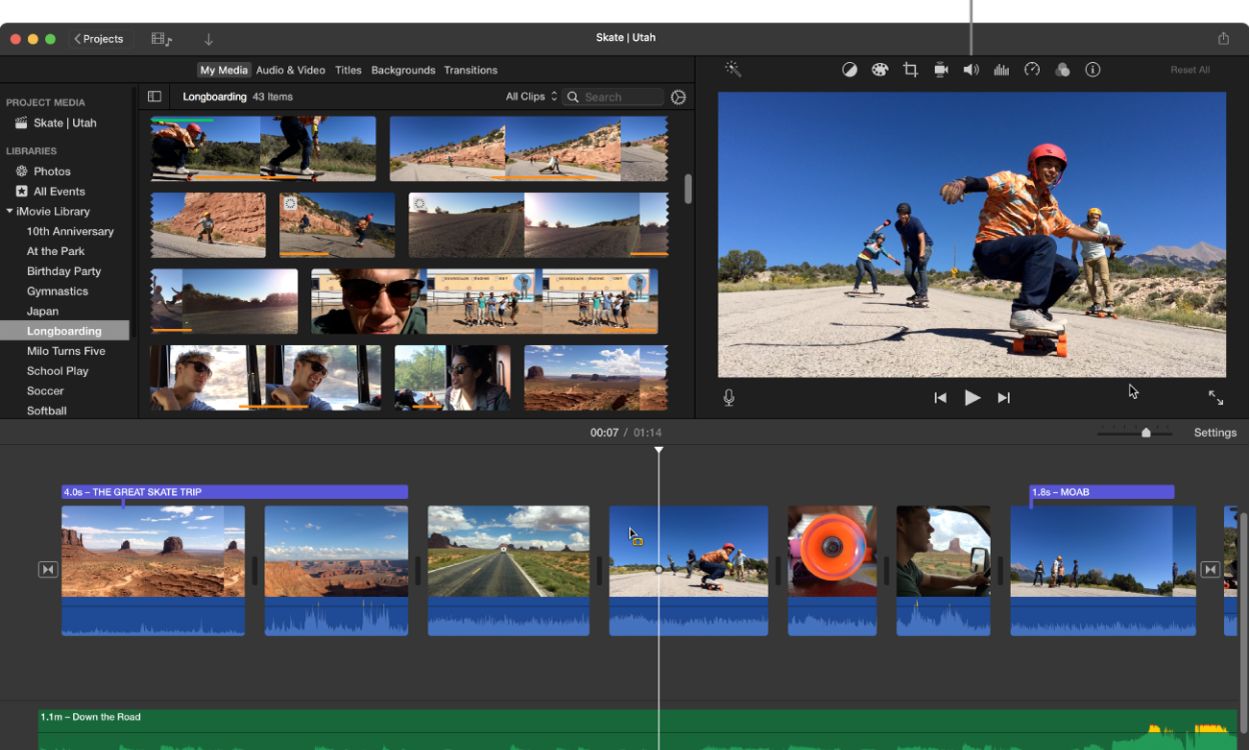1250x750 pixels.
Task: Select the Enhance magic wand tool
Action: [x=732, y=69]
